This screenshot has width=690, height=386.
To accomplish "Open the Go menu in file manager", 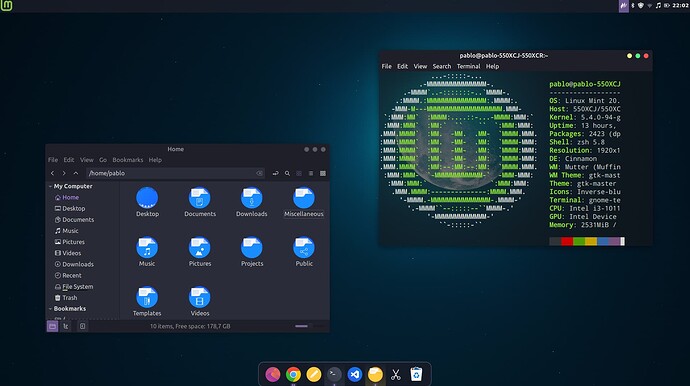I will coord(103,160).
